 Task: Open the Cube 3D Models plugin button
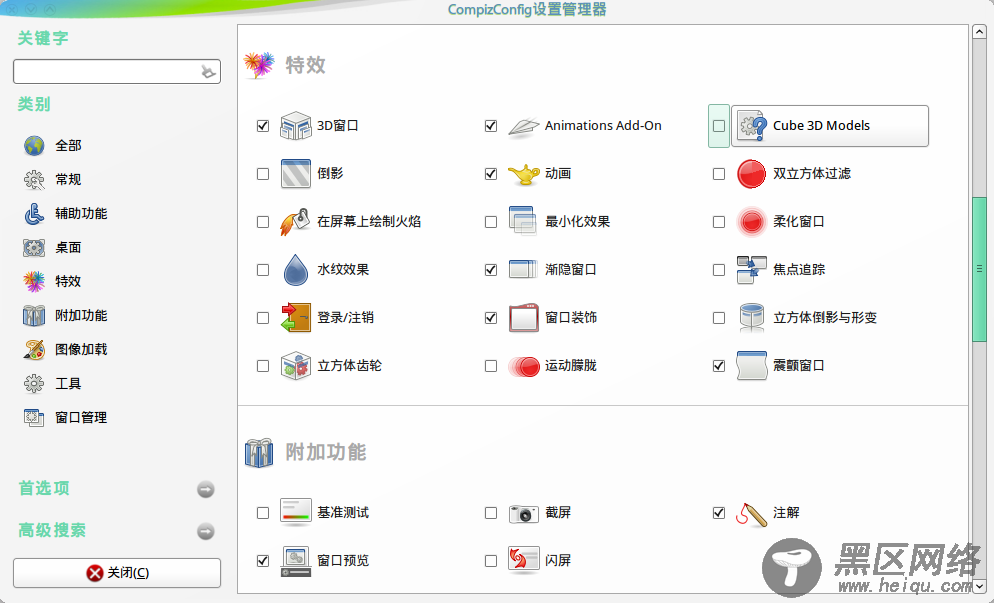coord(830,126)
